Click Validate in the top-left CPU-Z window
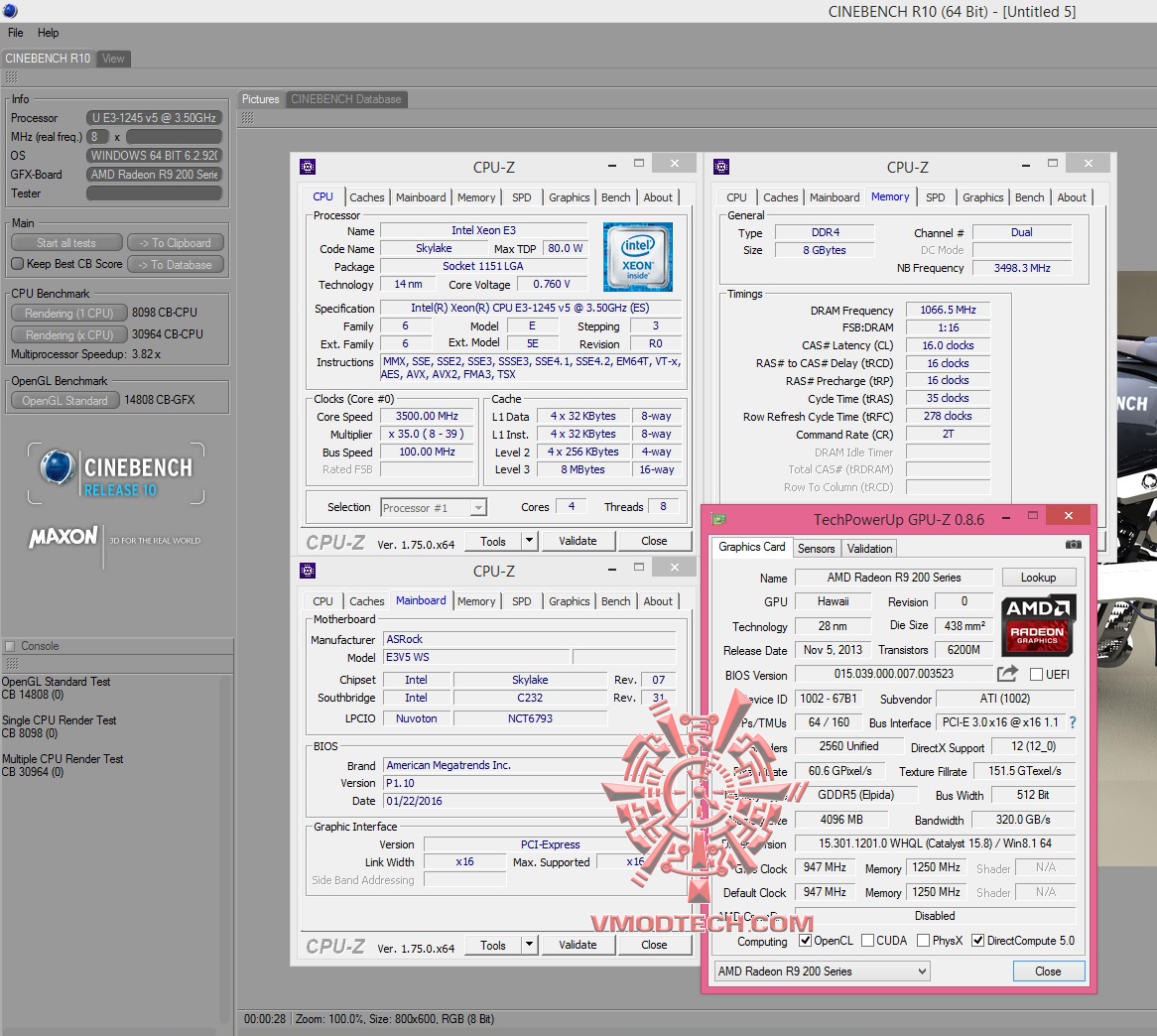Screen dimensions: 1157x1036 [578, 541]
